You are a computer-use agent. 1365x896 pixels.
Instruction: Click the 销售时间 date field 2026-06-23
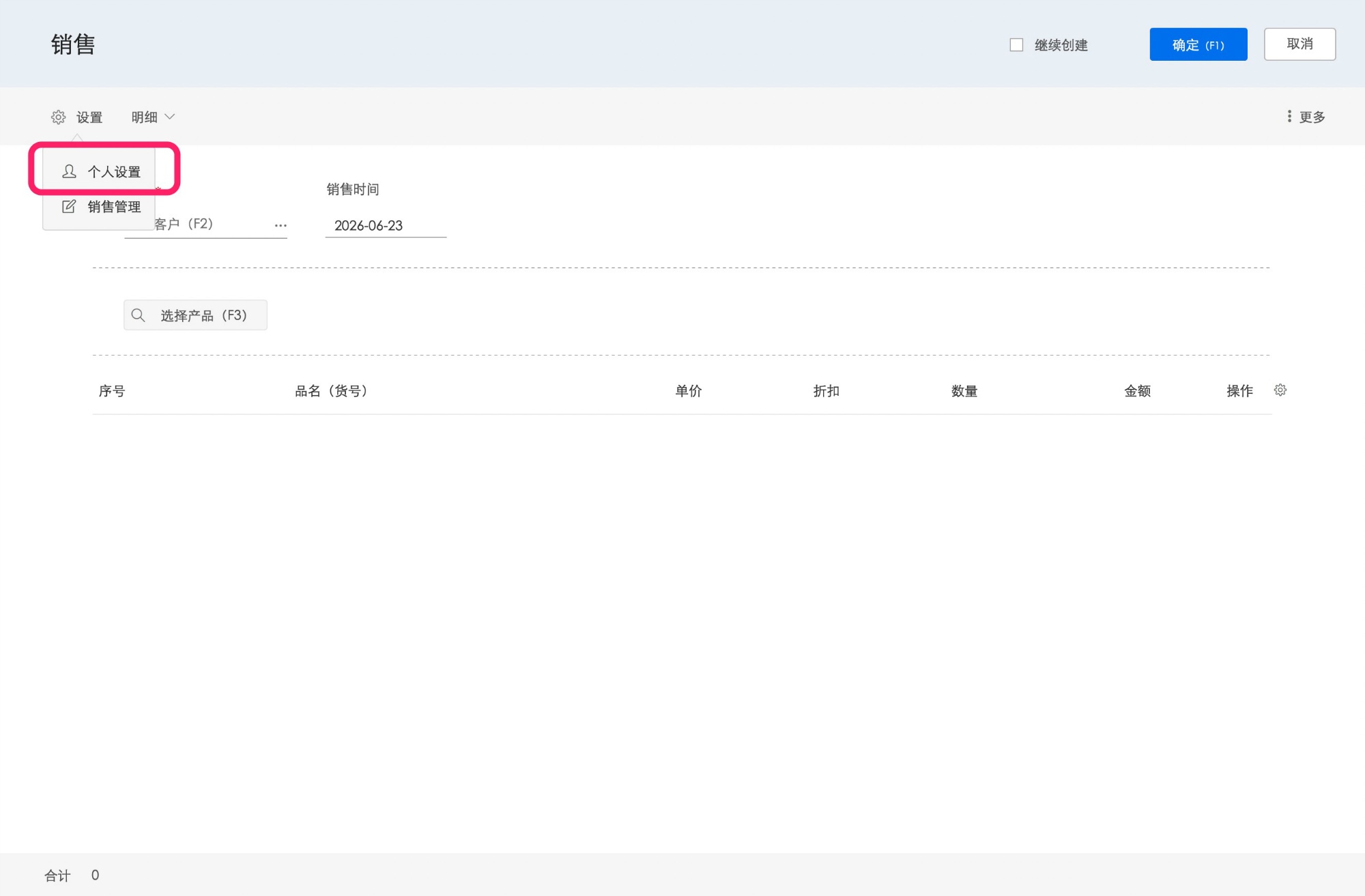[386, 225]
